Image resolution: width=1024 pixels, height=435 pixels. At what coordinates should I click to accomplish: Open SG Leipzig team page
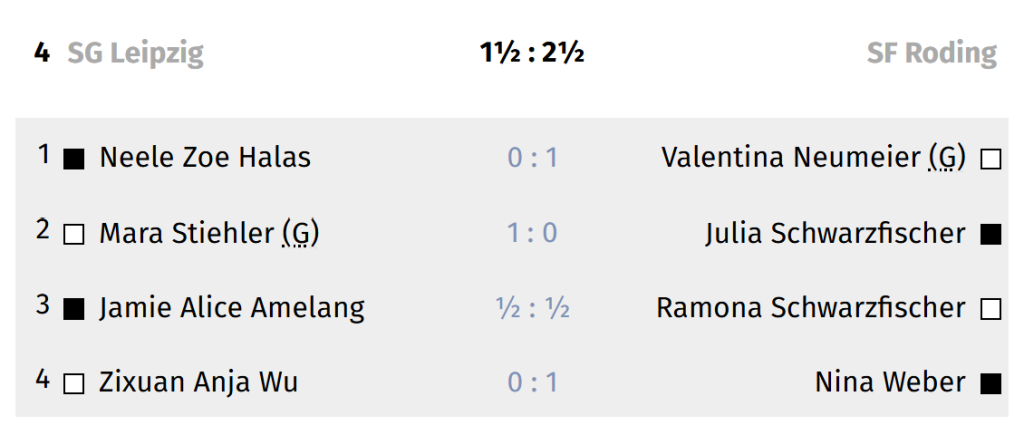(x=135, y=53)
